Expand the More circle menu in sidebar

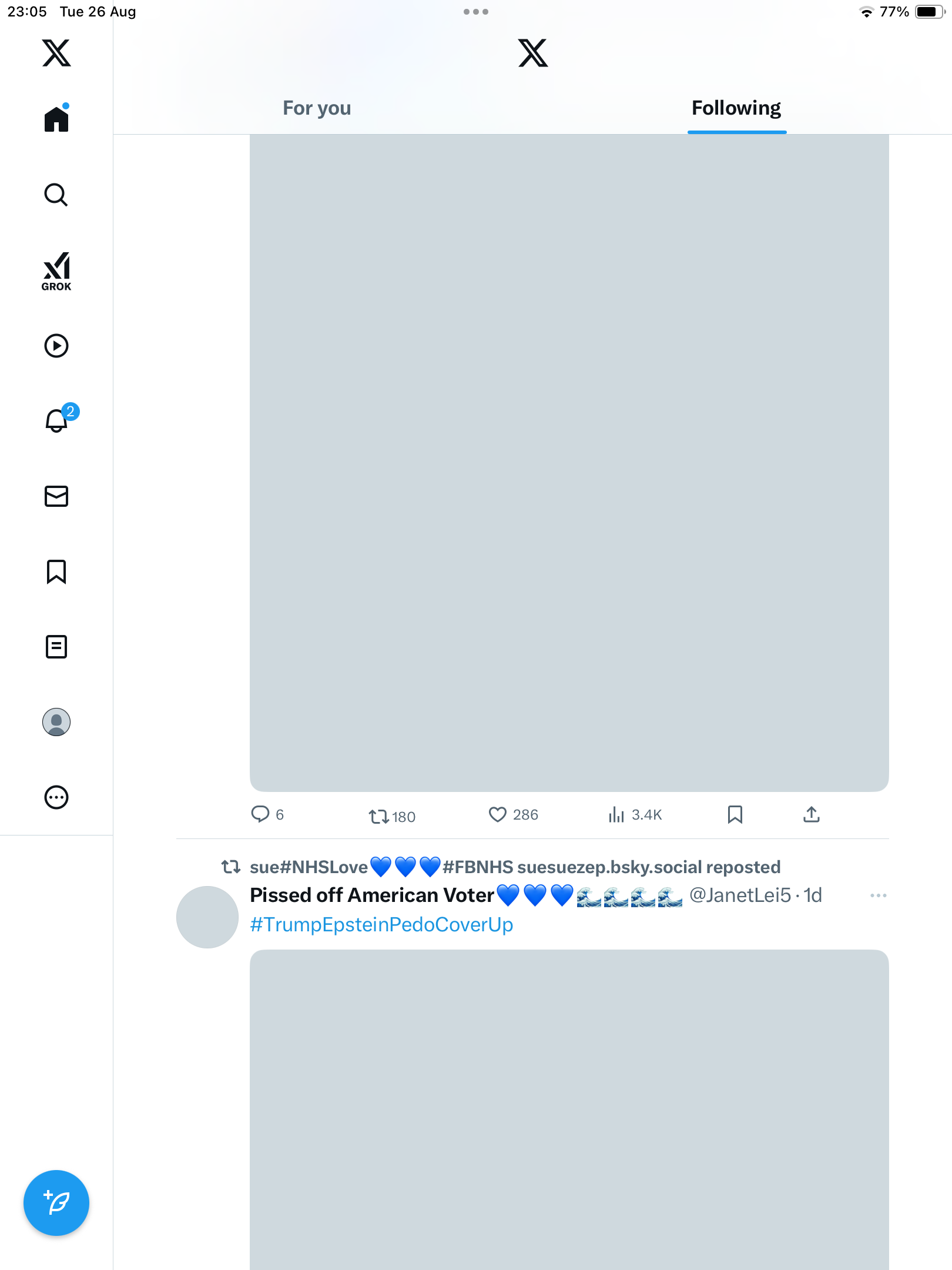(56, 797)
